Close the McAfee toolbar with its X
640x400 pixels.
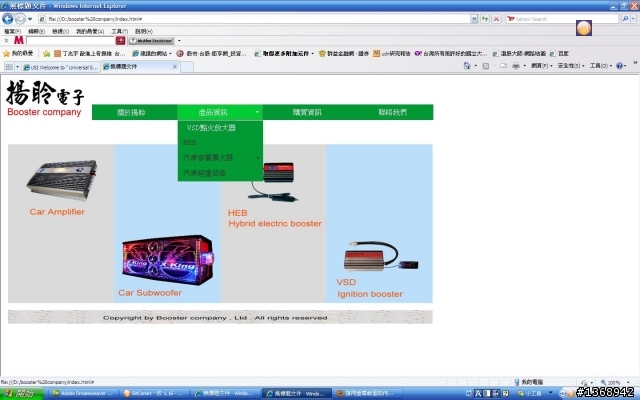coord(6,40)
